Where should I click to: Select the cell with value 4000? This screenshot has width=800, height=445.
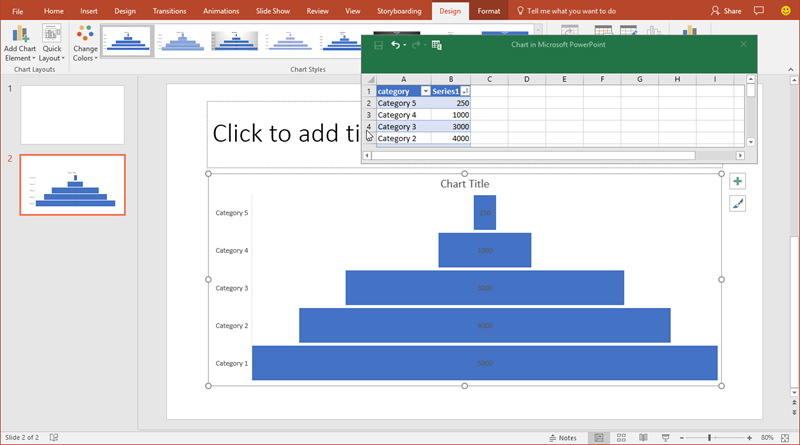[x=451, y=138]
